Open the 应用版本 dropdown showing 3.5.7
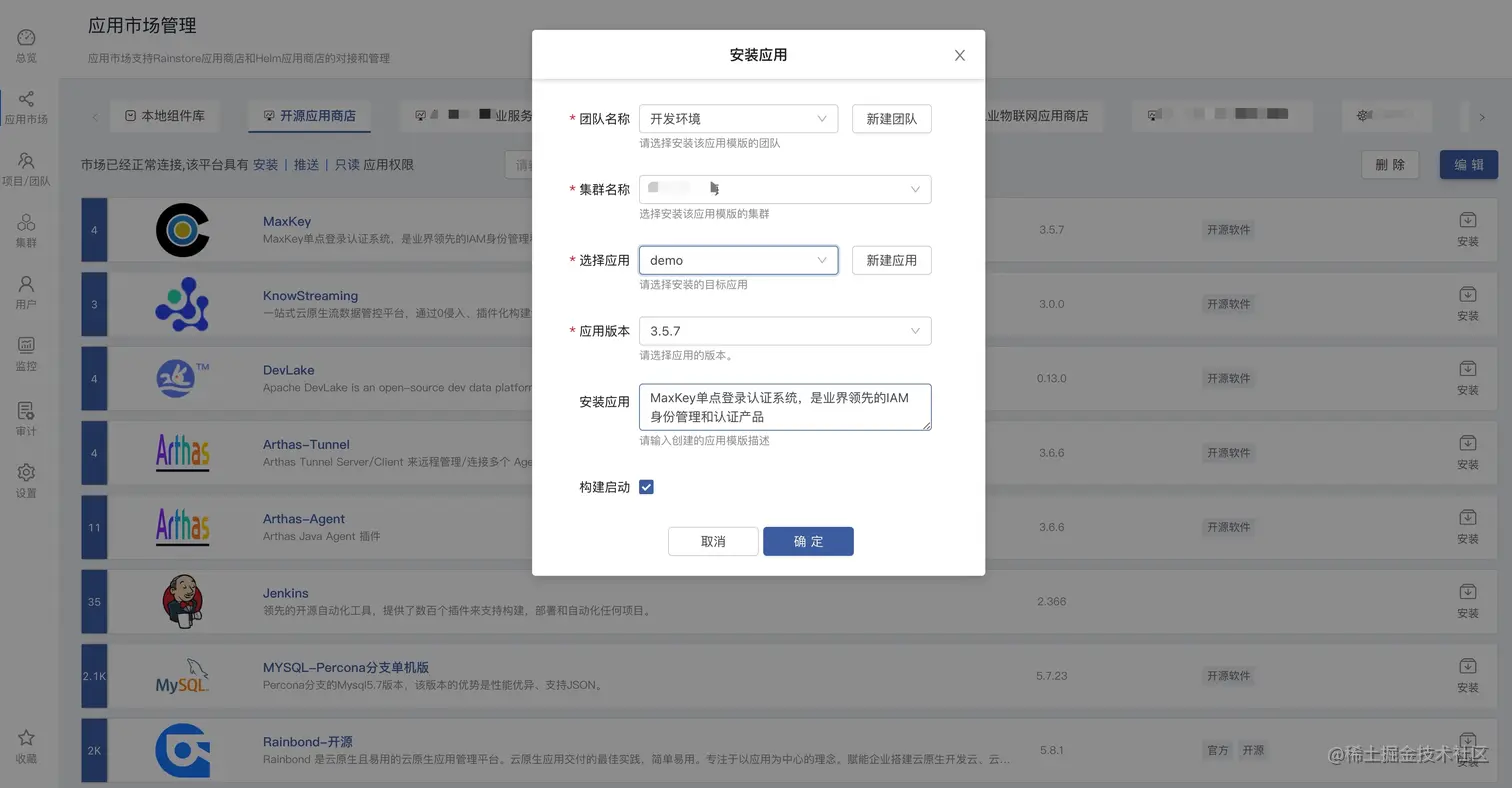Viewport: 1512px width, 788px height. coord(785,331)
